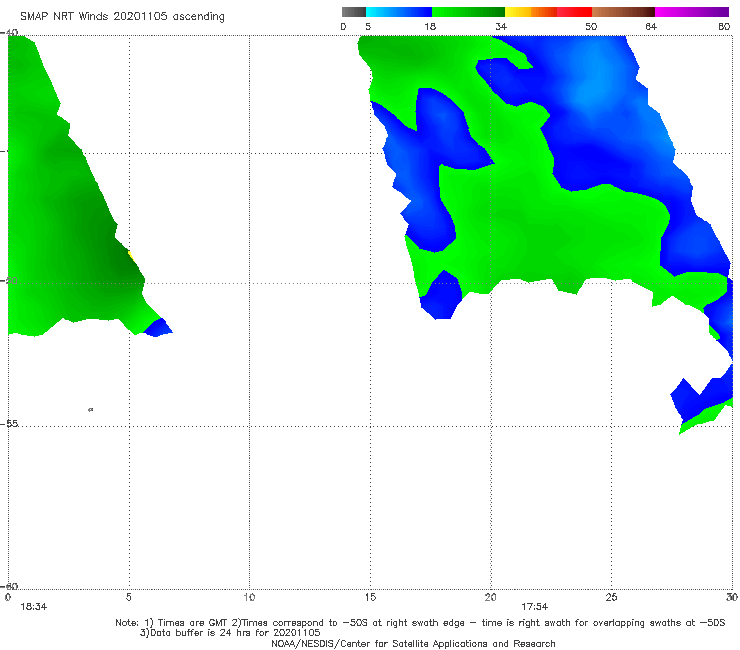Click the color bar label '50'
740x650 pixels.
(x=591, y=27)
